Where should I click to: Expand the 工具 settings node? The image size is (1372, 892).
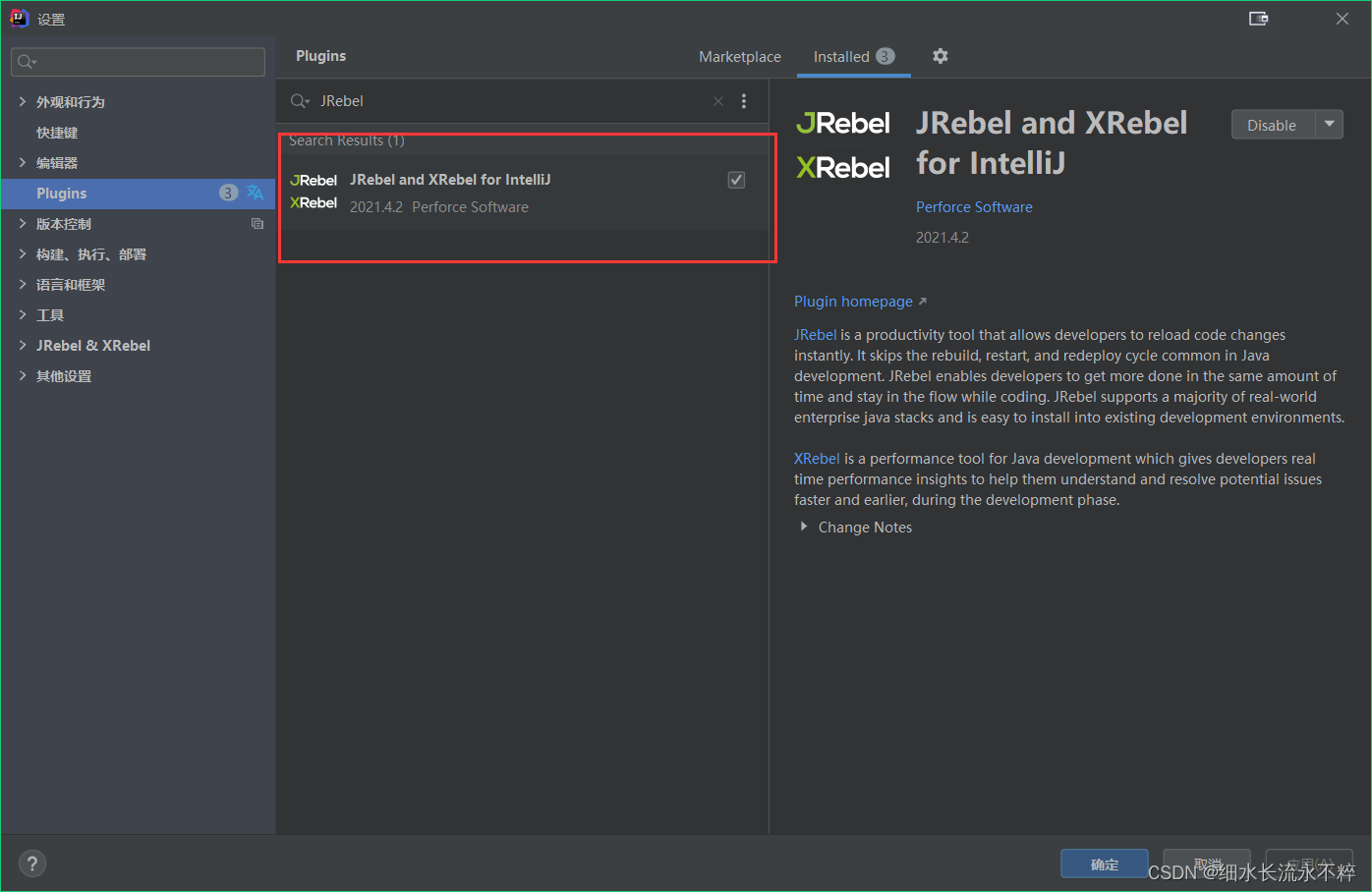[x=23, y=314]
